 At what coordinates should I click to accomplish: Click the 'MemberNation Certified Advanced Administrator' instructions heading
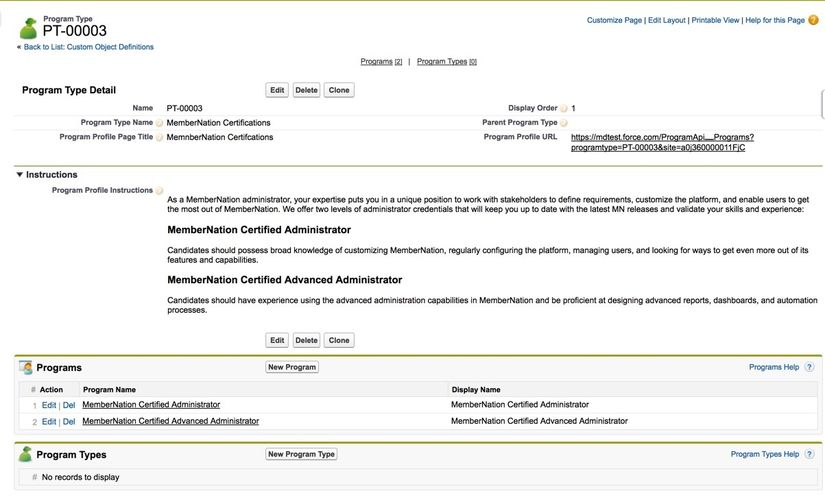285,280
